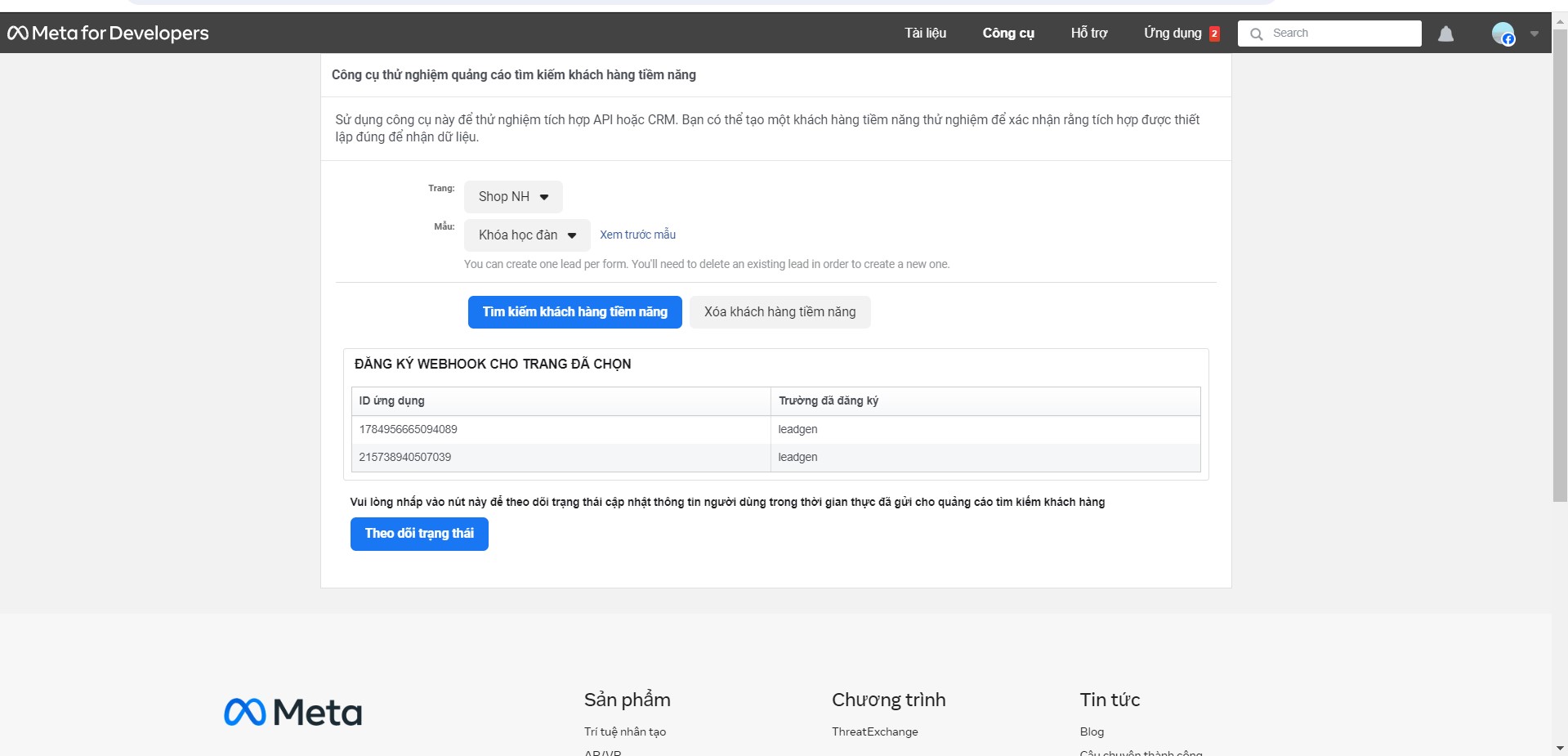
Task: Open the ThreatExchange footer link
Action: pos(875,731)
